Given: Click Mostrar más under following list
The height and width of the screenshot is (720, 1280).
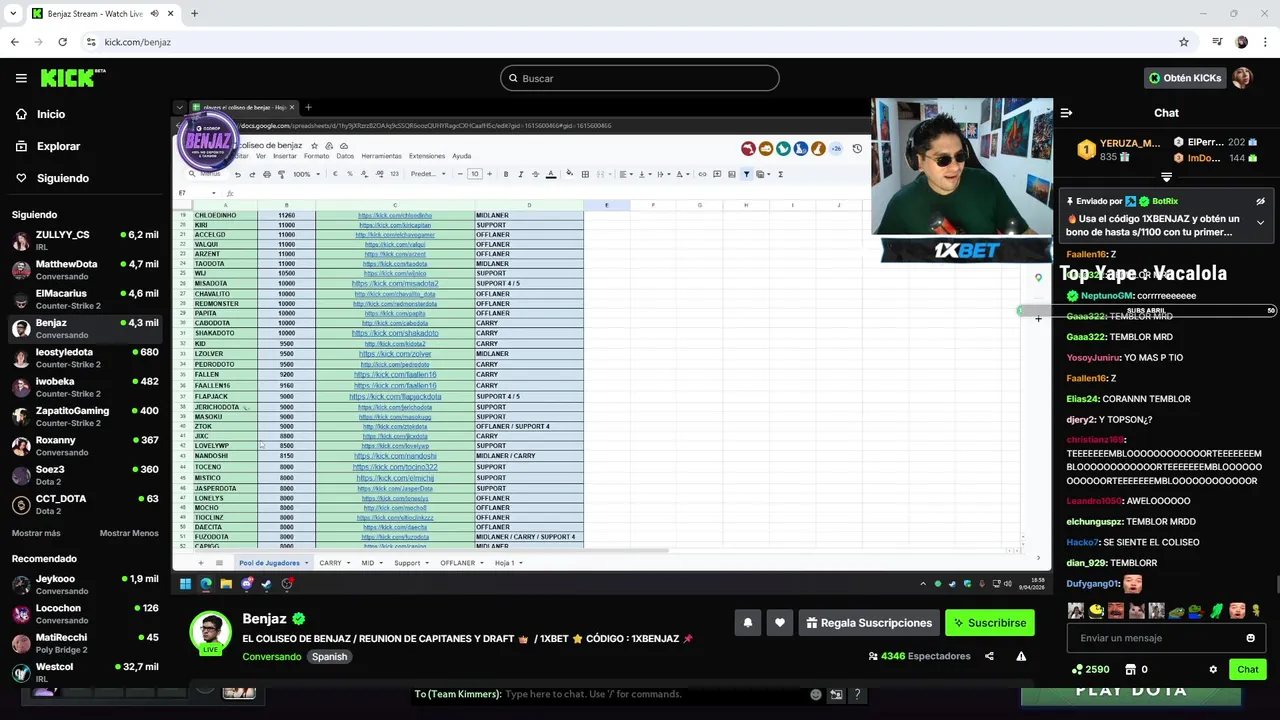Looking at the screenshot, I should coord(36,533).
